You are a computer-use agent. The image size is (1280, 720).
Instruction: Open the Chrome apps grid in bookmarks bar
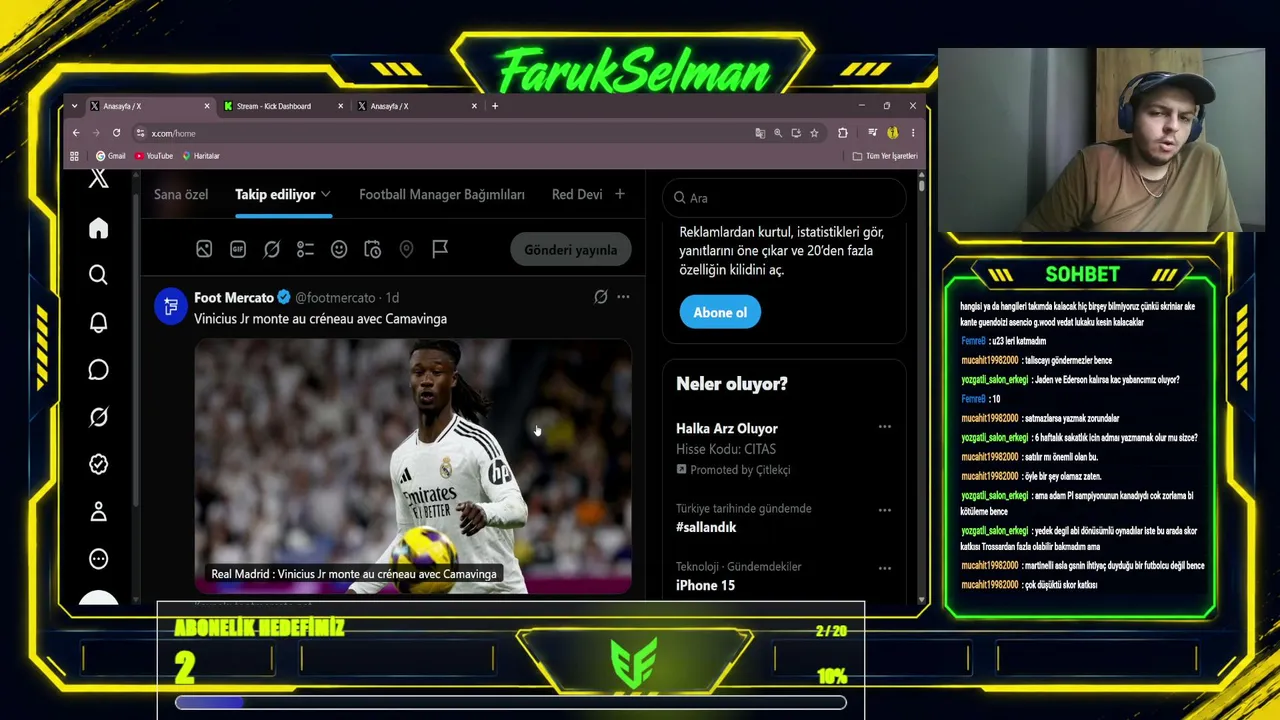pyautogui.click(x=74, y=156)
